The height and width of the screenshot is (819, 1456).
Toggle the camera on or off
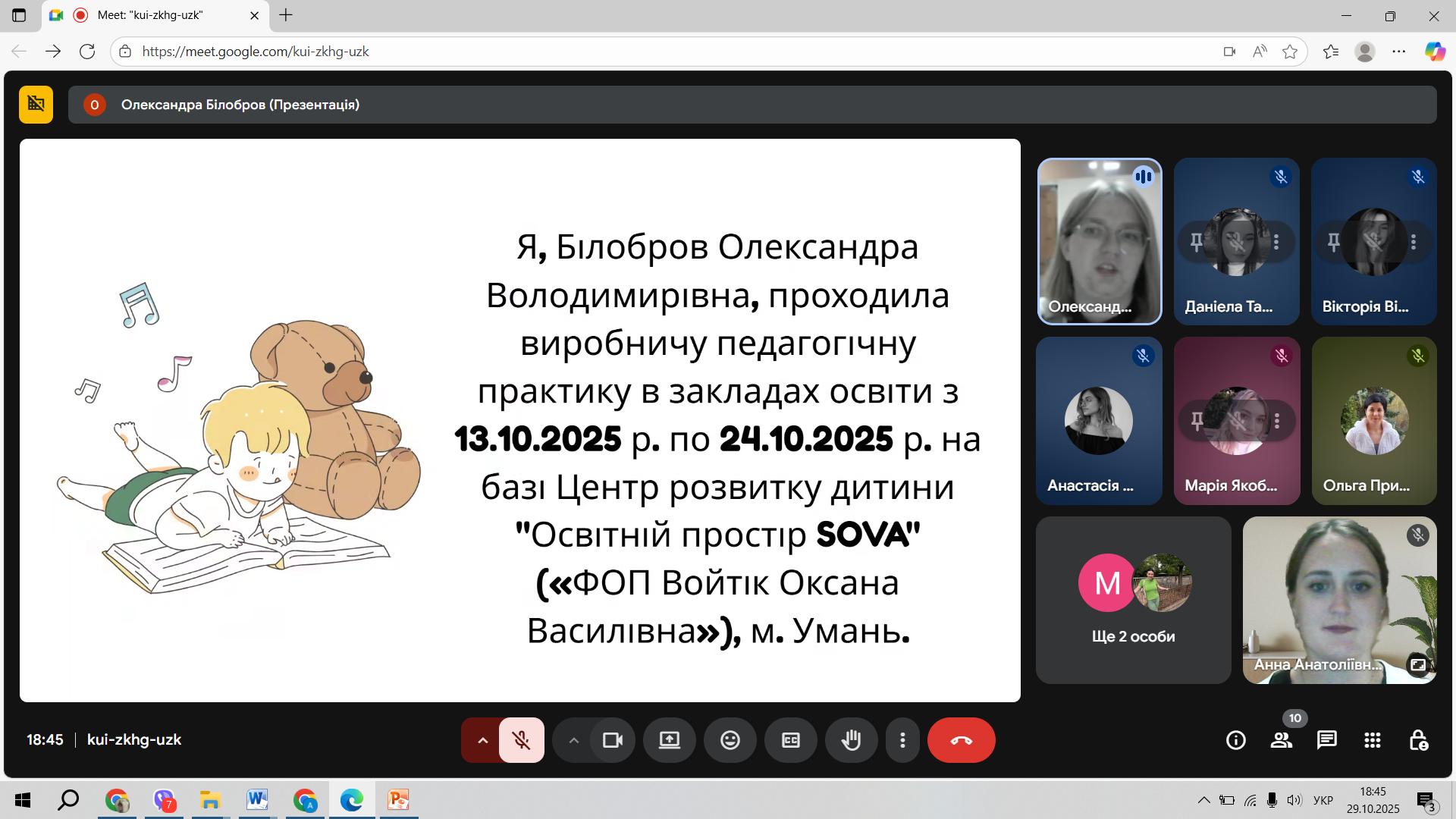tap(612, 740)
